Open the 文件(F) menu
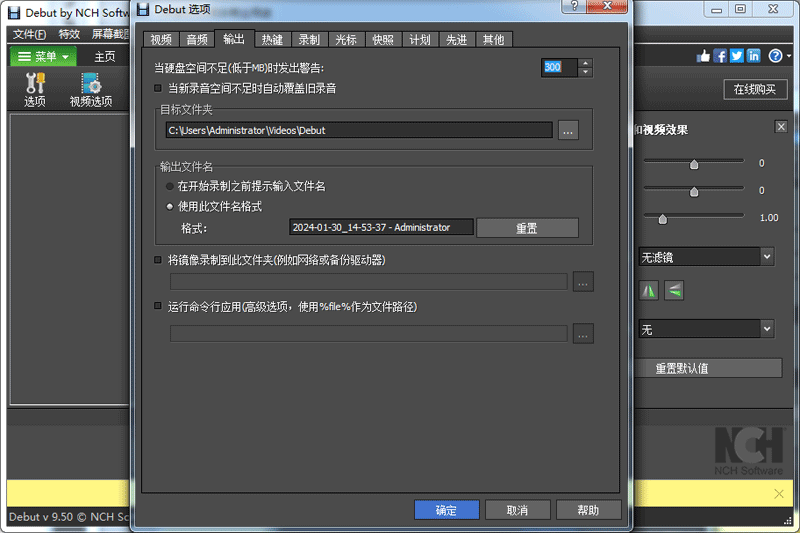The image size is (800, 533). tap(29, 34)
